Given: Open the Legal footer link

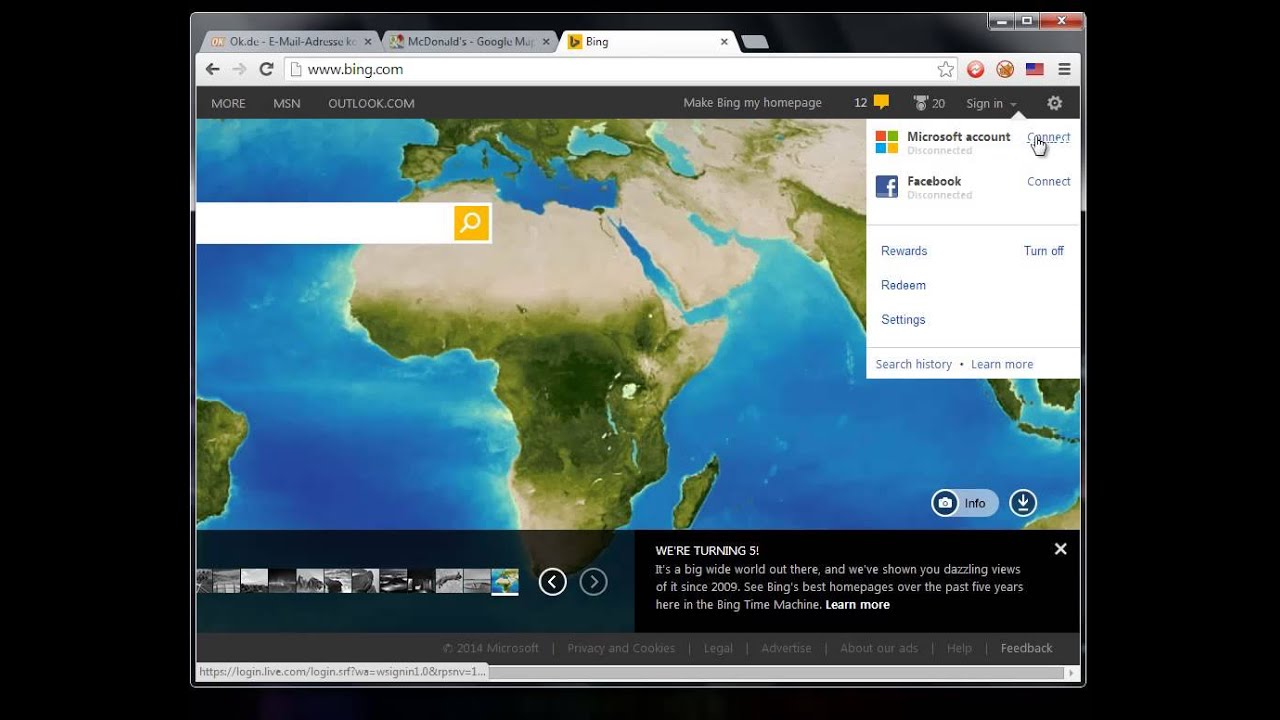Looking at the screenshot, I should [718, 648].
